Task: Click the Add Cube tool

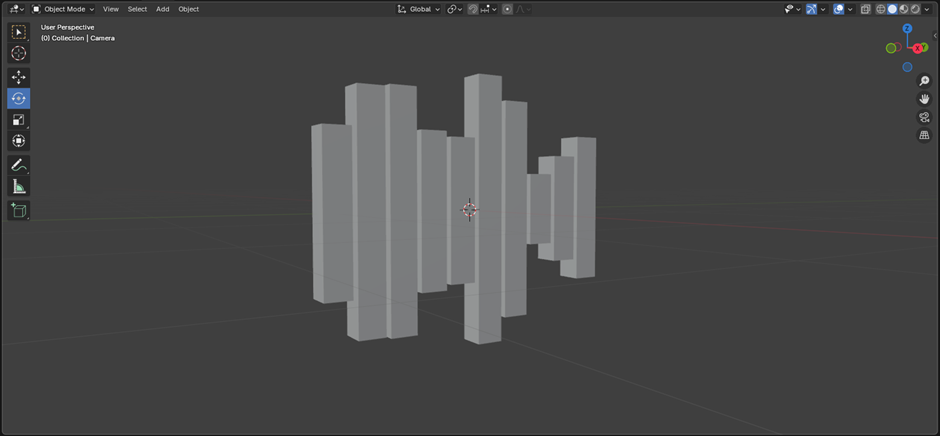Action: pyautogui.click(x=18, y=210)
